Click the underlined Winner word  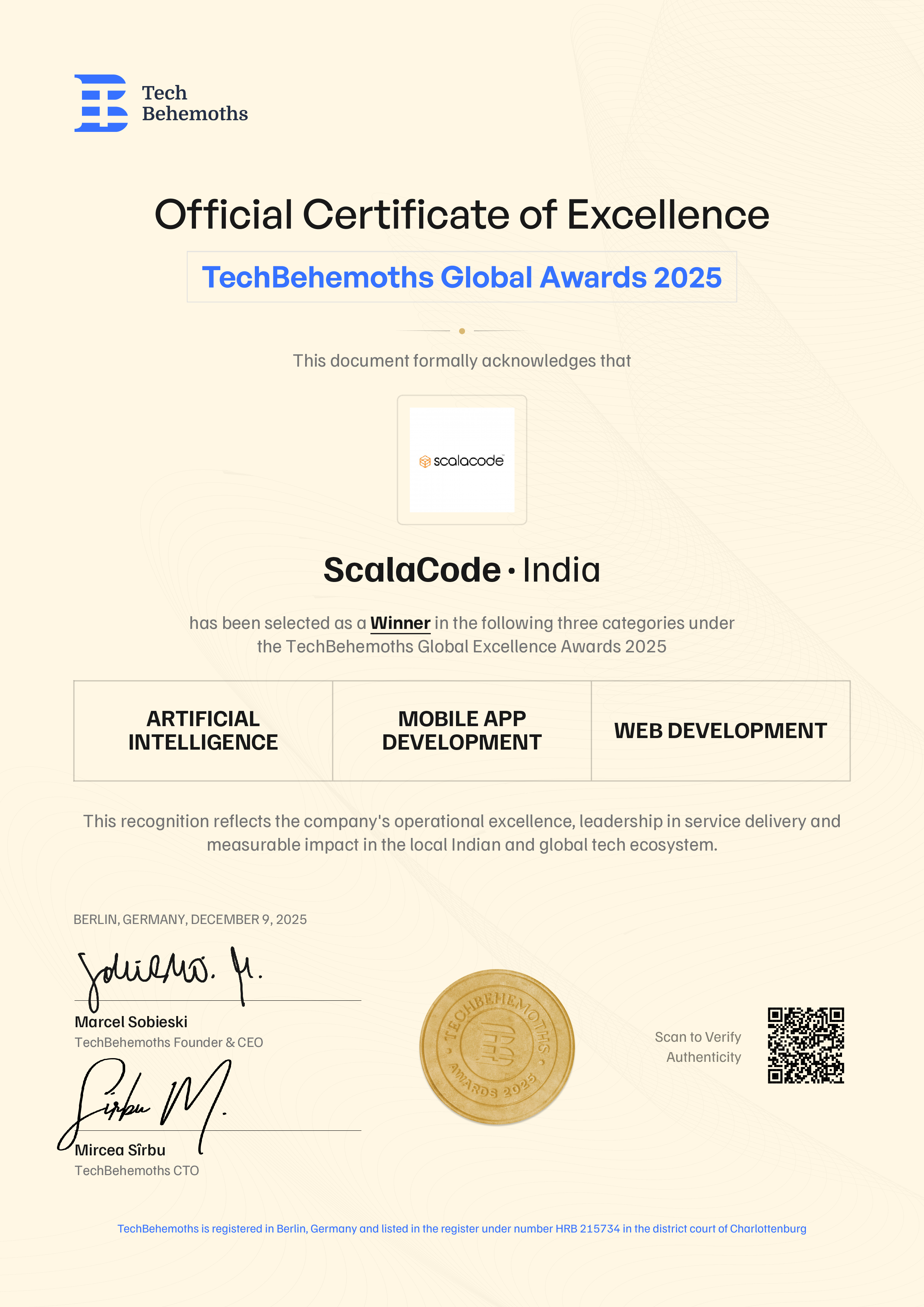(400, 623)
